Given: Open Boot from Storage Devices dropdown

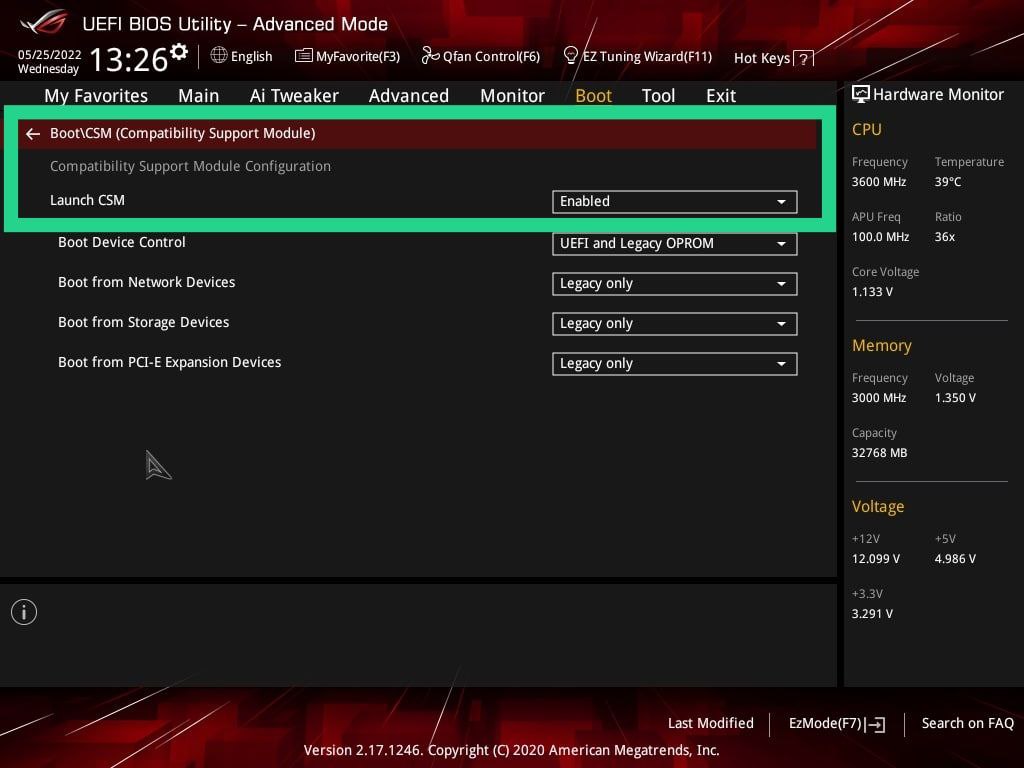Looking at the screenshot, I should point(674,323).
